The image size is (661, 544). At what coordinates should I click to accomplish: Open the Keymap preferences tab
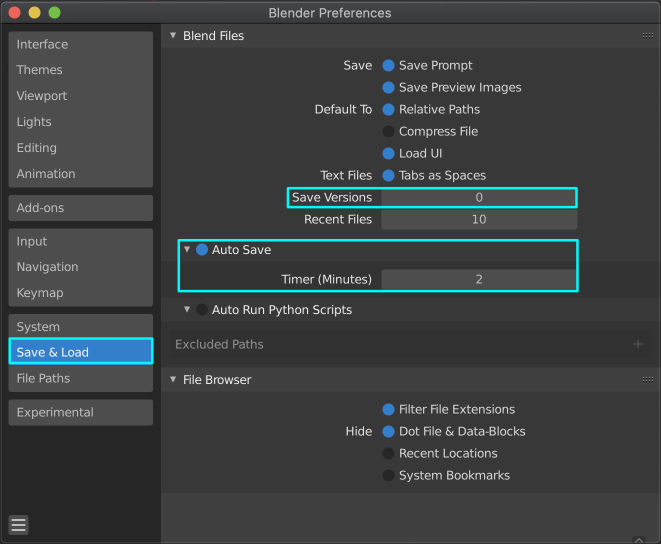(x=81, y=293)
